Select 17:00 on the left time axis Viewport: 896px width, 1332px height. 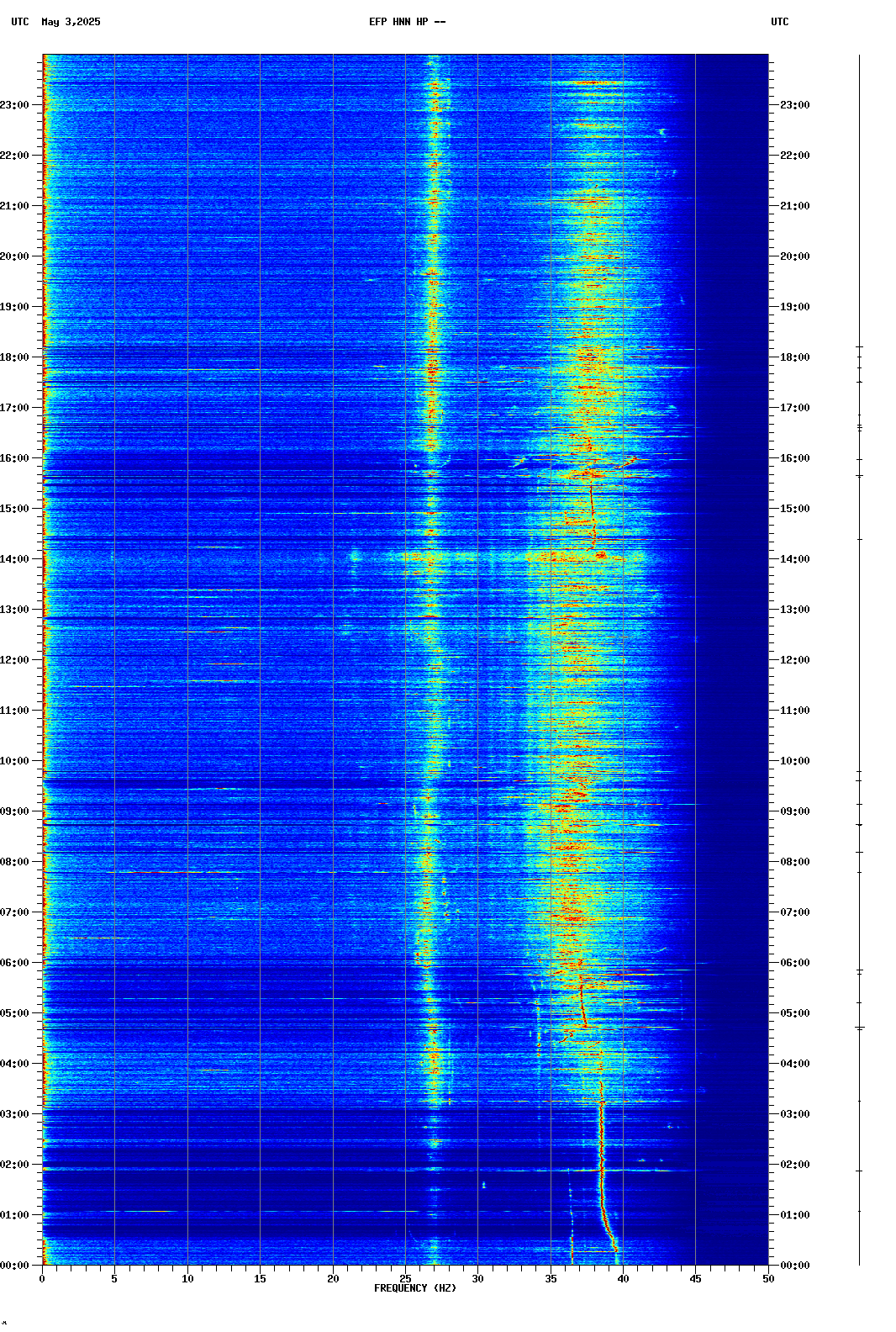tap(15, 408)
